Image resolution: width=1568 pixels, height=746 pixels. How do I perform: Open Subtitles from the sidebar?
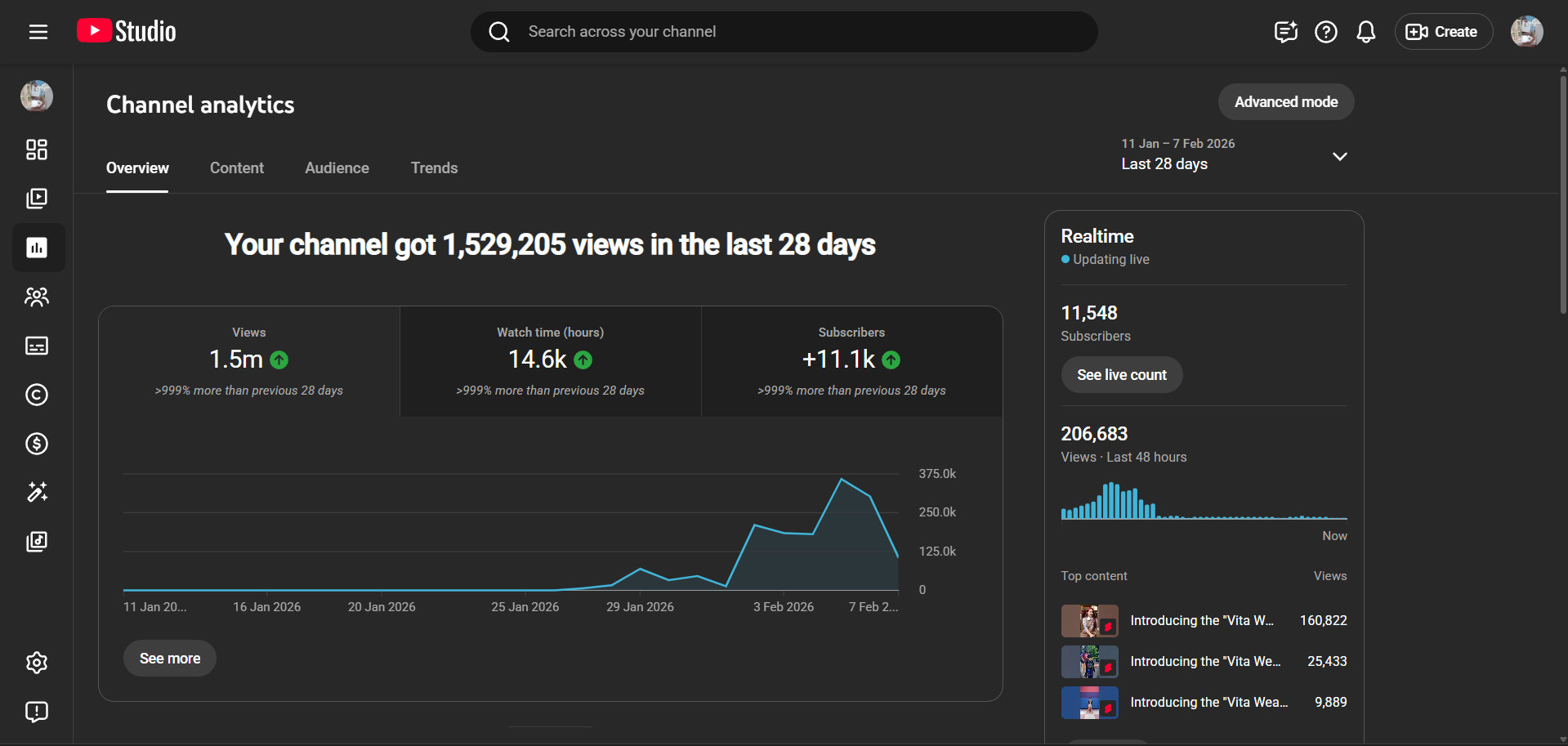coord(37,346)
